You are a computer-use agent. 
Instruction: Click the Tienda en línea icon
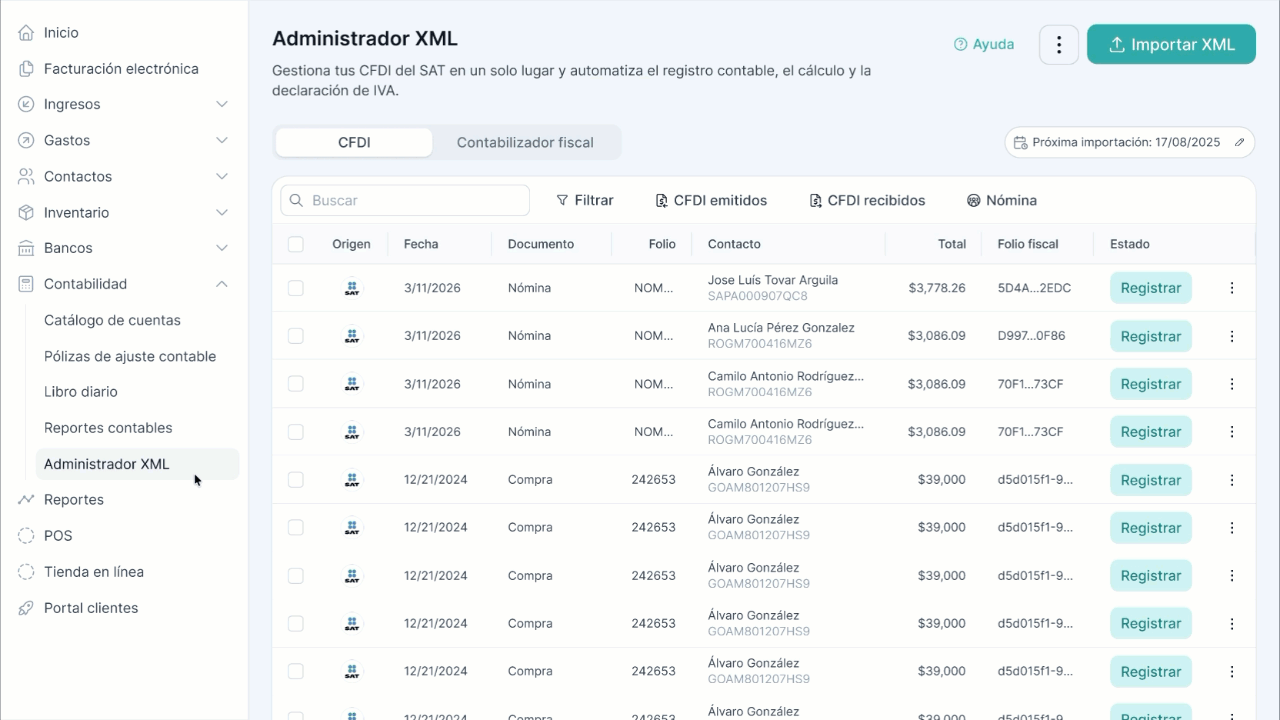(26, 572)
